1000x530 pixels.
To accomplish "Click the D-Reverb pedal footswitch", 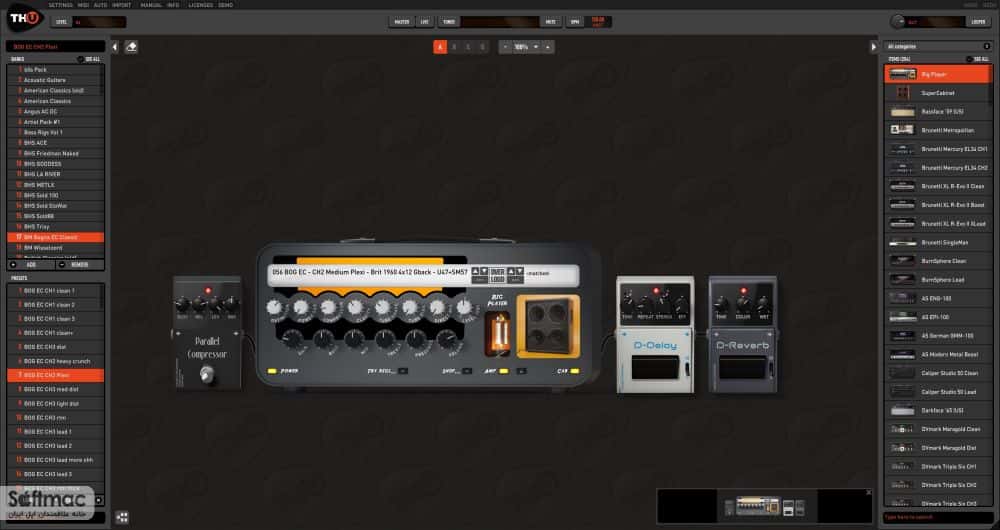I will click(x=742, y=368).
